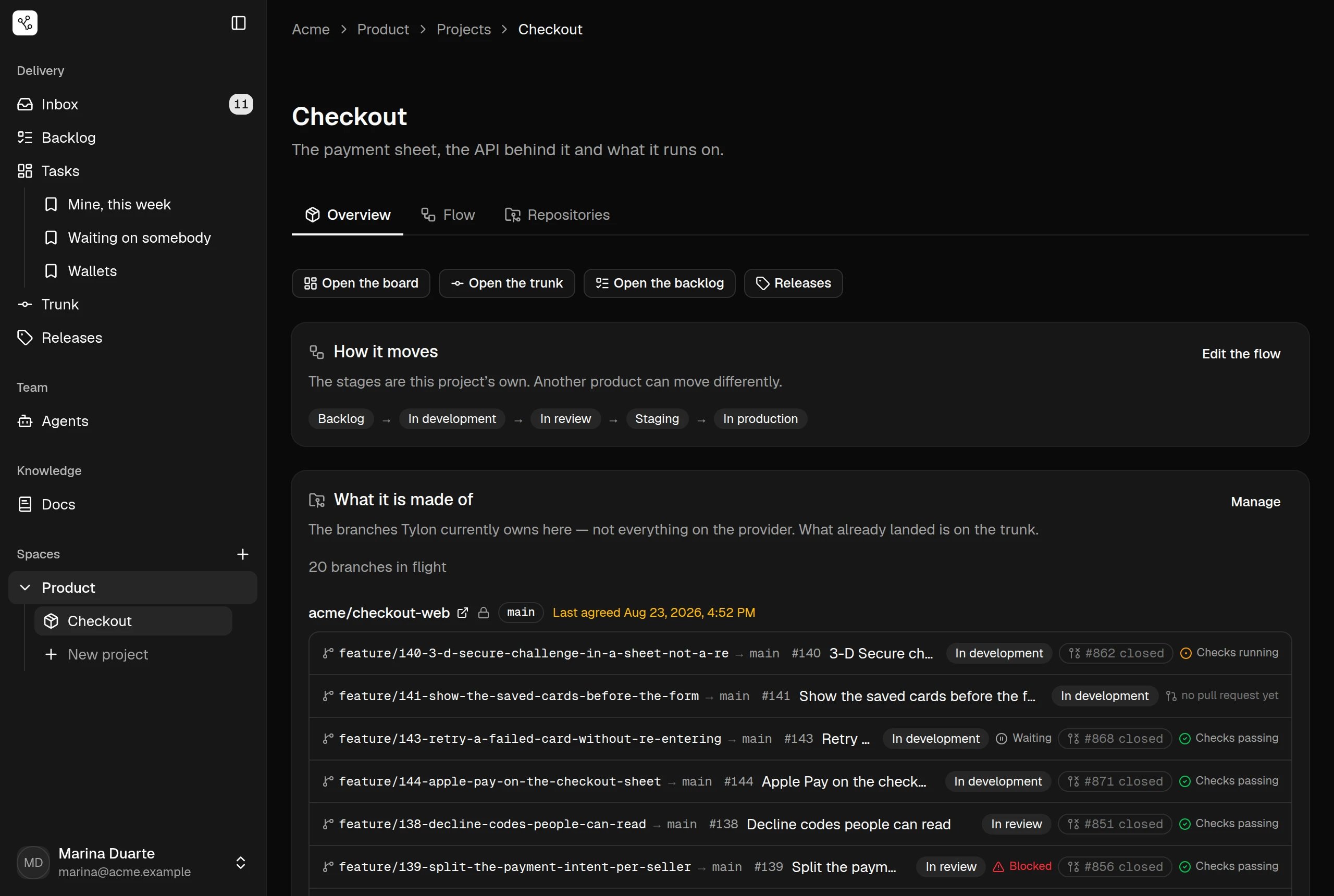Image resolution: width=1334 pixels, height=896 pixels.
Task: Open Agents robot icon
Action: click(x=24, y=421)
